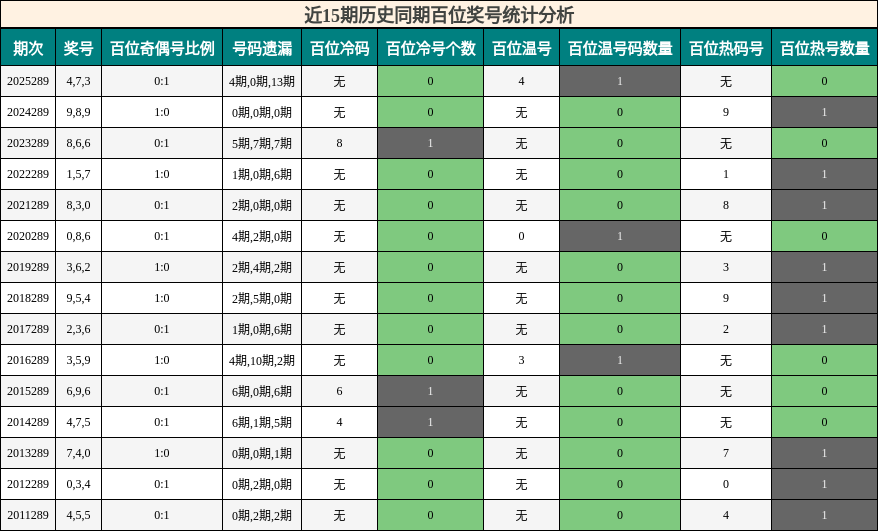The image size is (878, 531).
Task: Click warm number 3 in row 2016289
Action: pos(521,360)
